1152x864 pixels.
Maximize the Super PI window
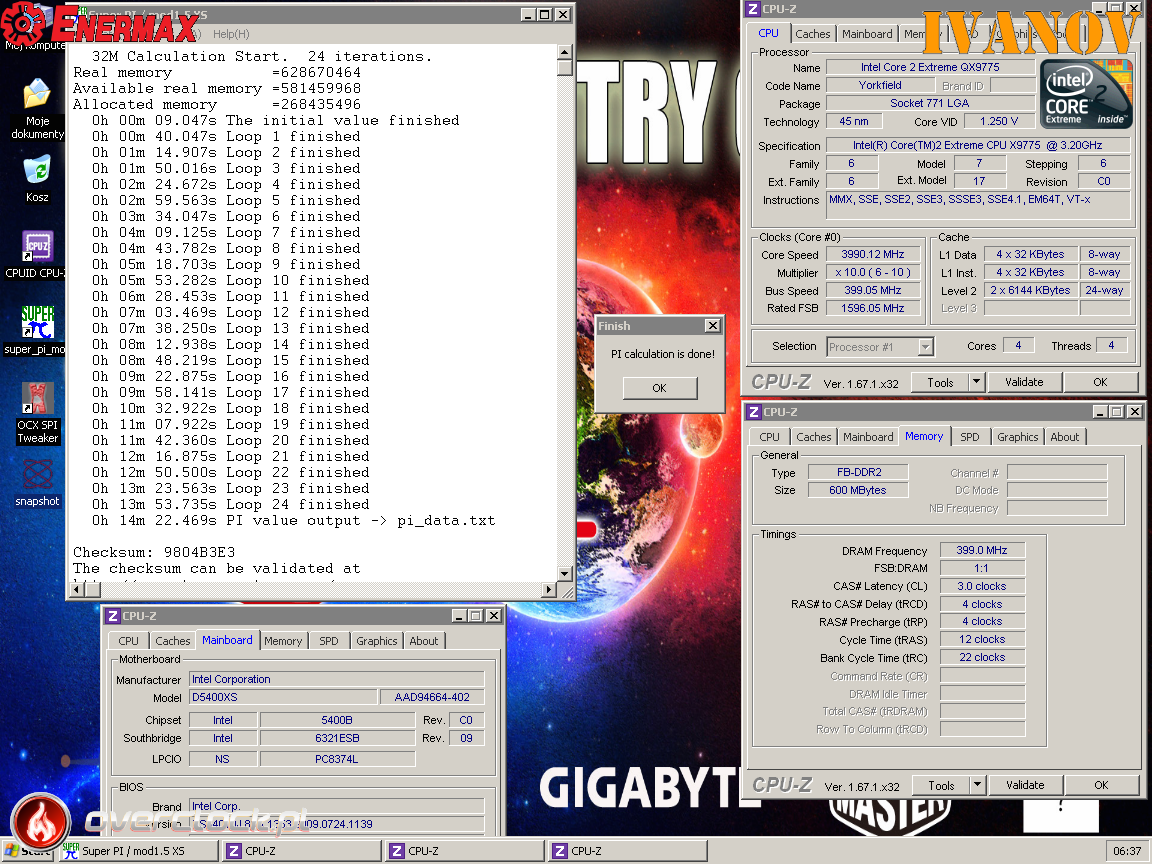(544, 15)
